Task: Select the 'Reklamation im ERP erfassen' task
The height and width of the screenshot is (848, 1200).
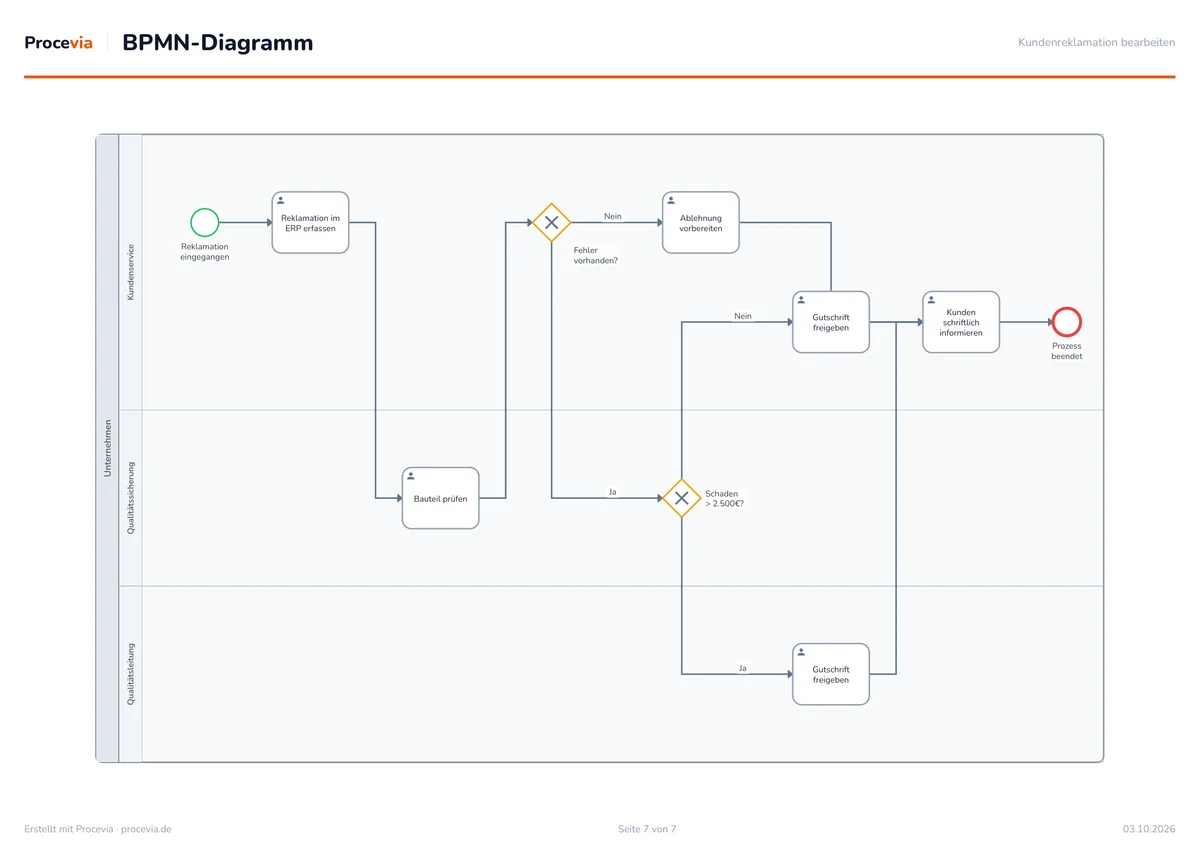Action: click(310, 222)
